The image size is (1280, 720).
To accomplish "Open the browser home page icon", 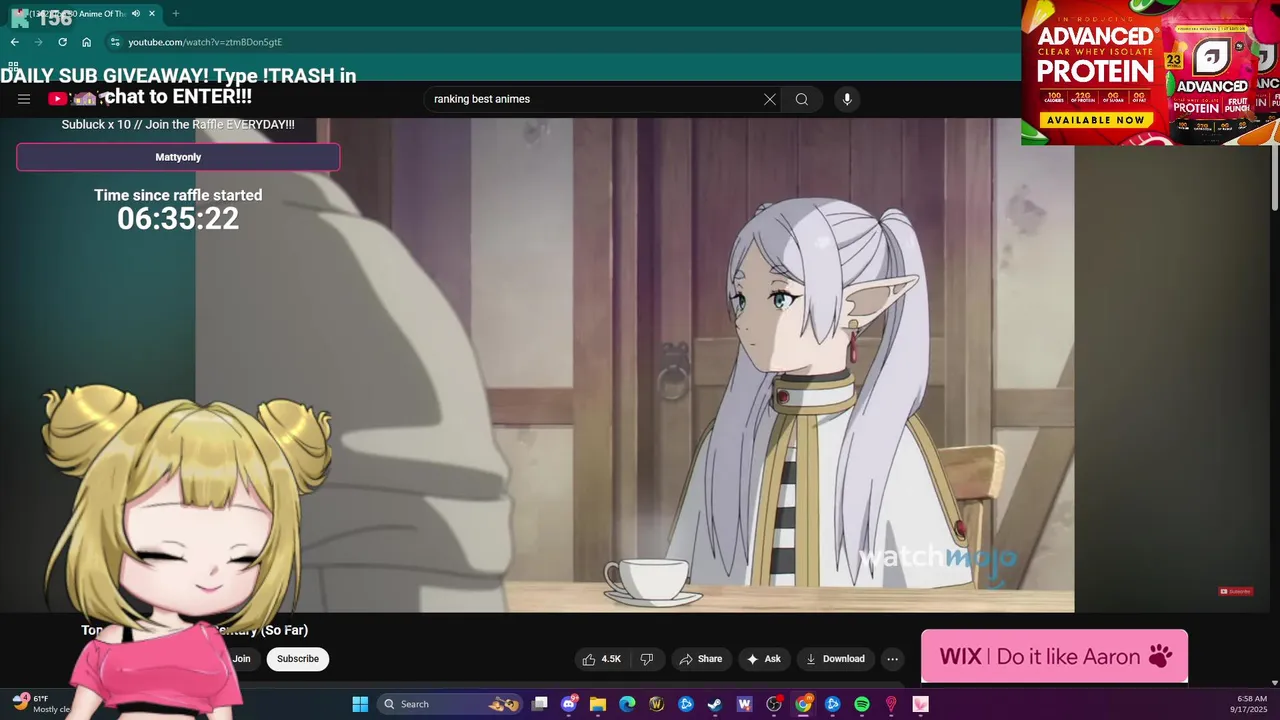I will coord(87,42).
